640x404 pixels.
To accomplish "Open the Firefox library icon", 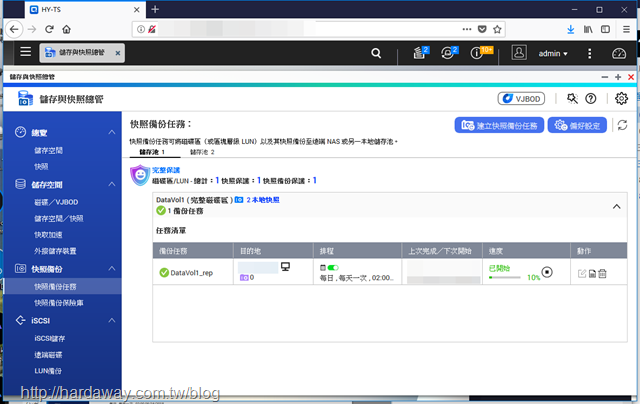I will (588, 29).
